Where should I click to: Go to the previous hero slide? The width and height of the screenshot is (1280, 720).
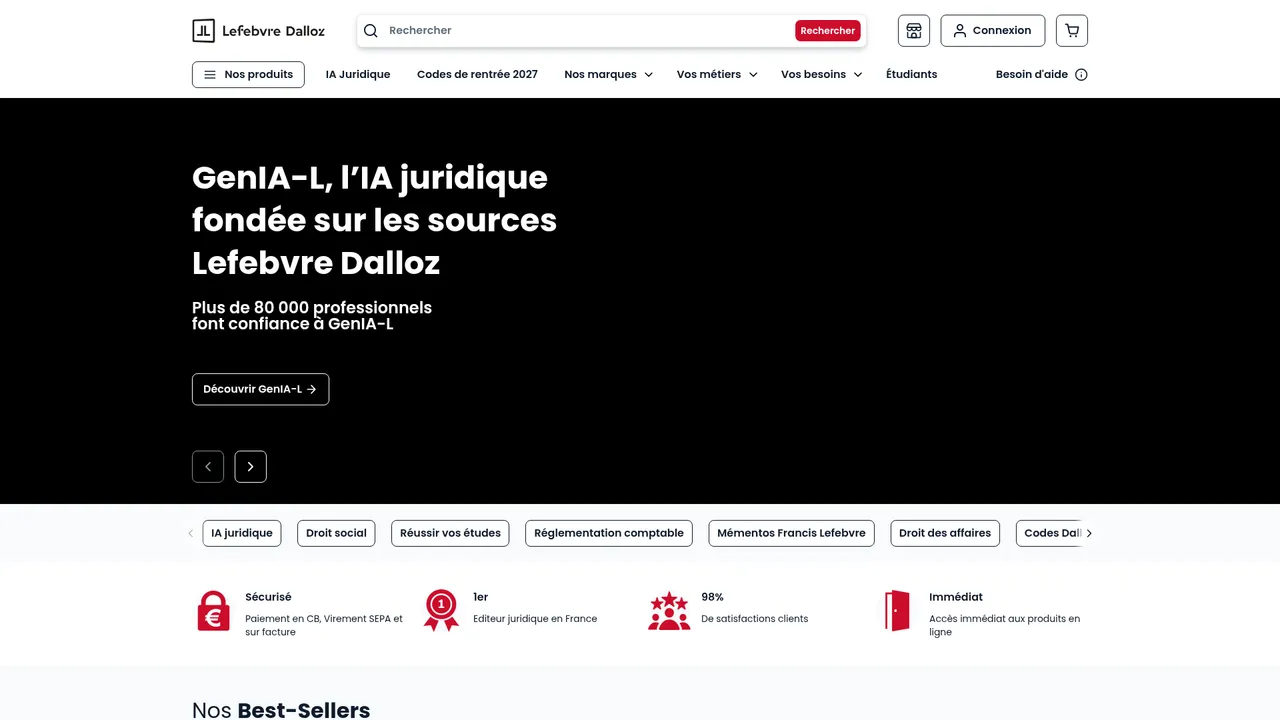tap(208, 467)
